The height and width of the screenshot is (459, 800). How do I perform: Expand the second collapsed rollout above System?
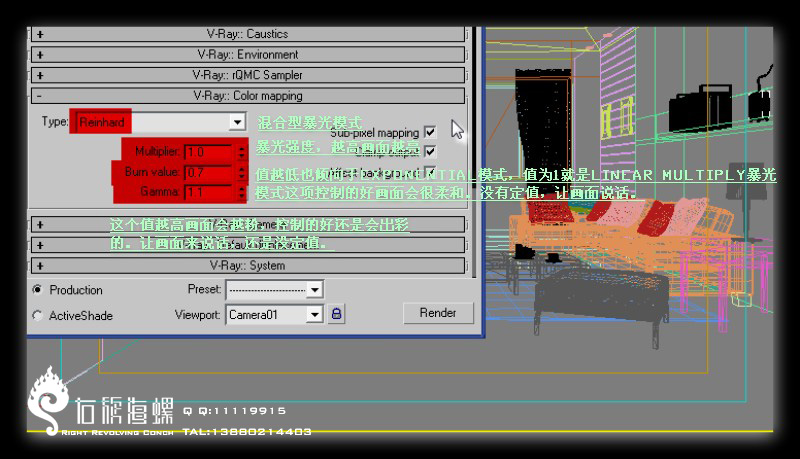248,245
